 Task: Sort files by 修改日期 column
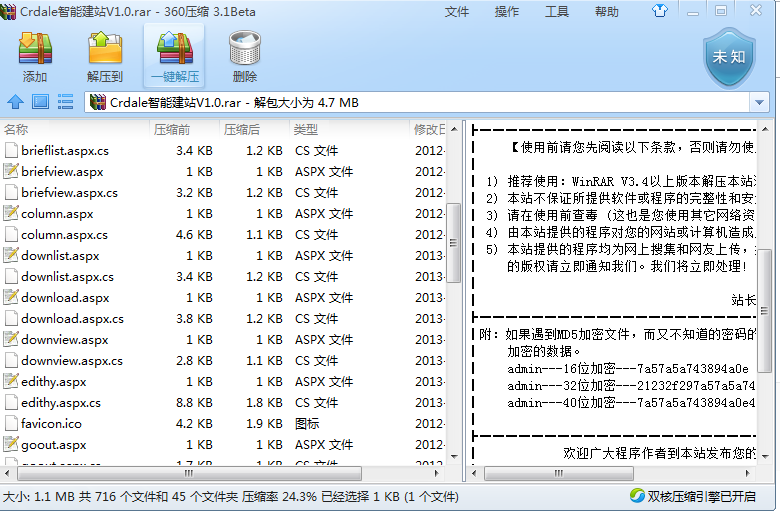(x=428, y=130)
